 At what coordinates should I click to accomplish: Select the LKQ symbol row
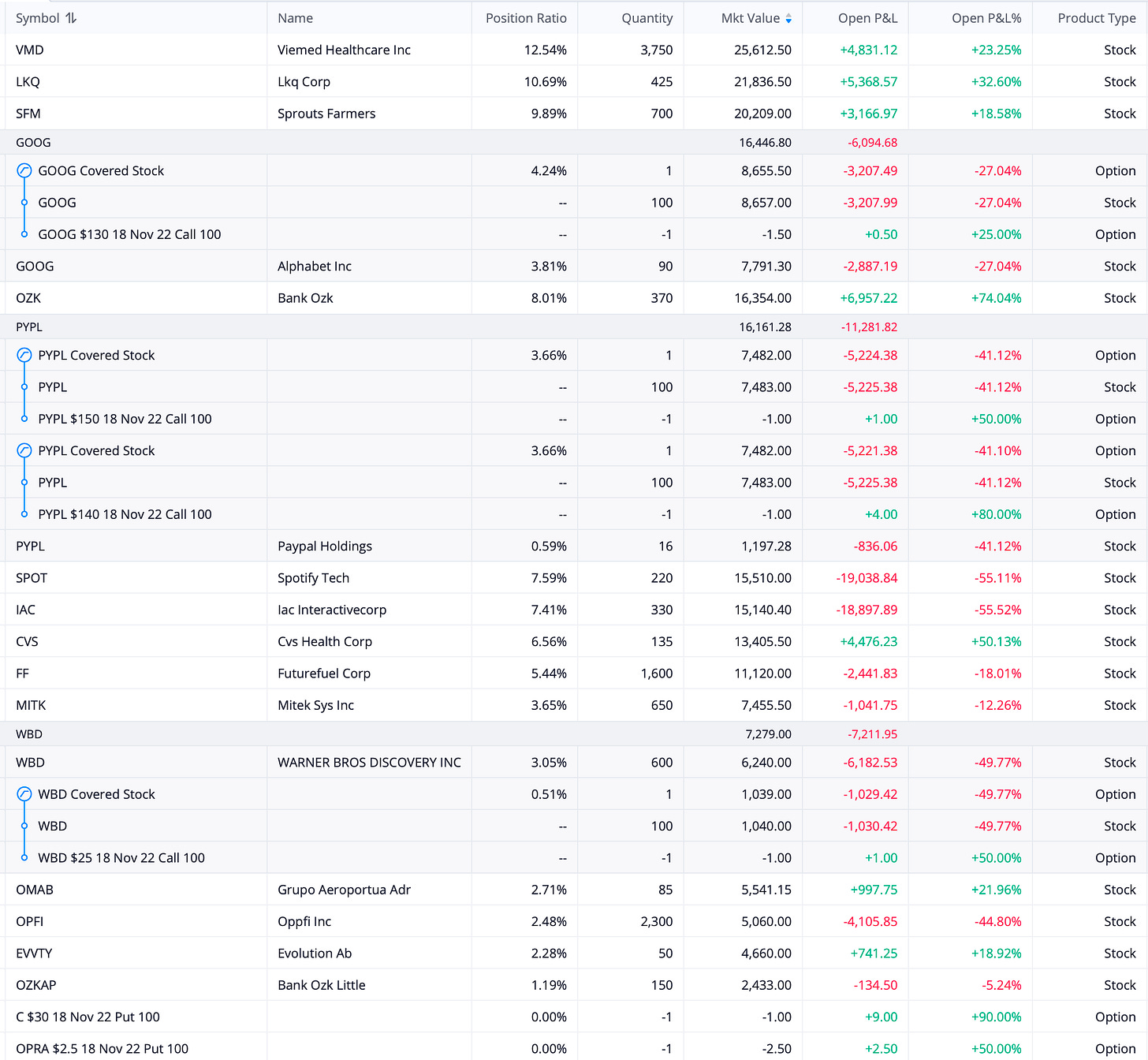(x=574, y=81)
